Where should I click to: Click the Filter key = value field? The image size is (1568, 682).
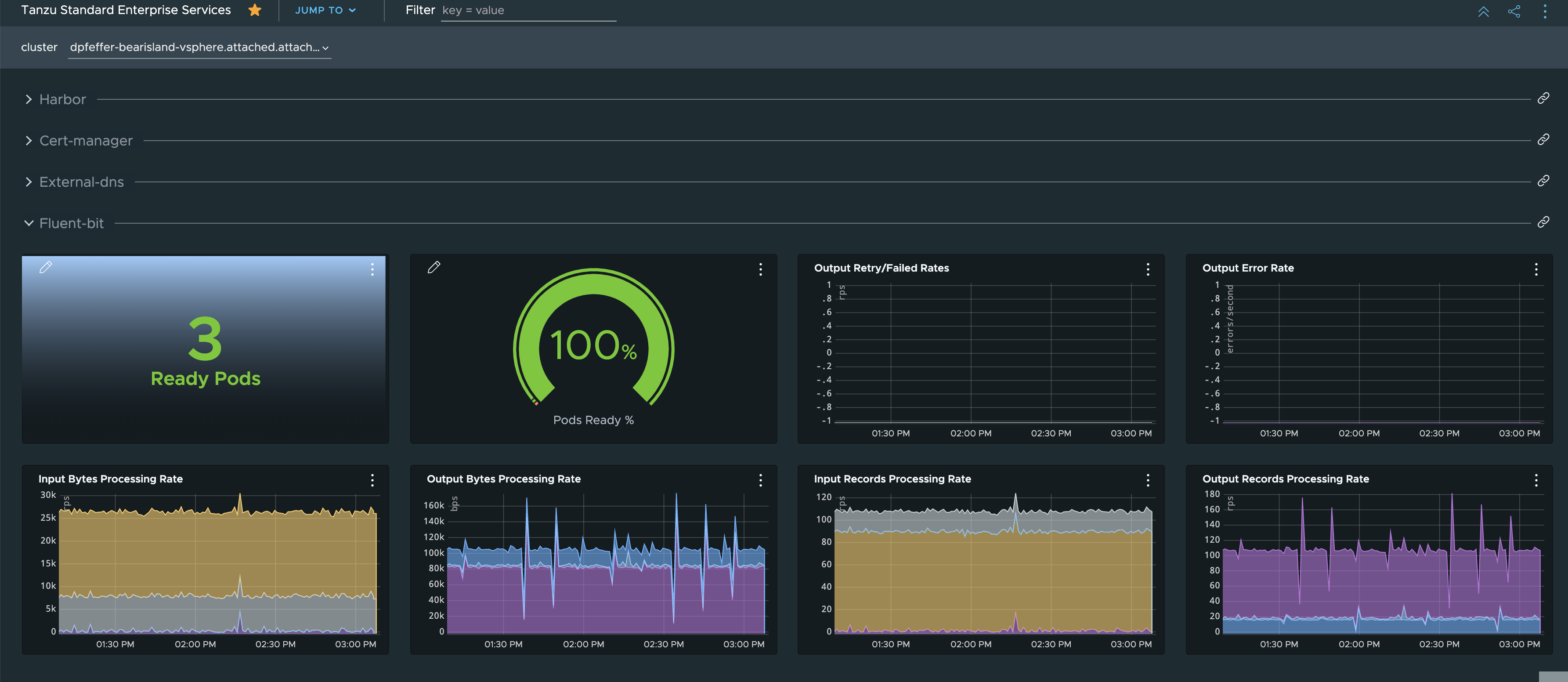tap(528, 11)
